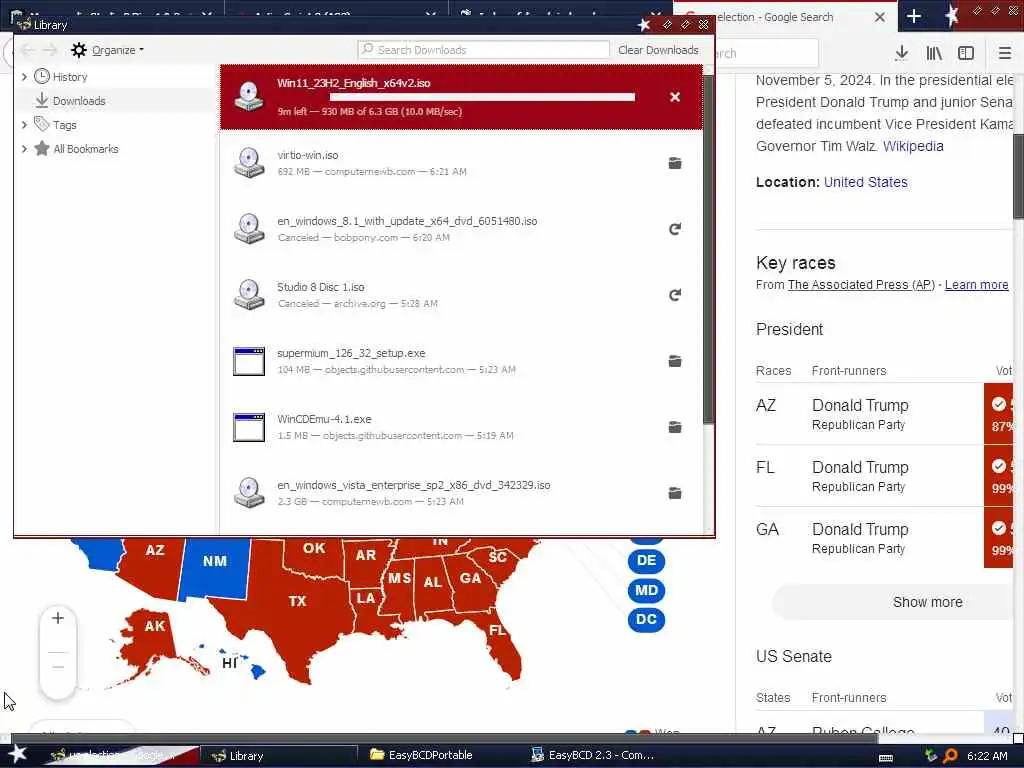Viewport: 1024px width, 768px height.
Task: Click the magnifier icon in system tray
Action: point(950,756)
